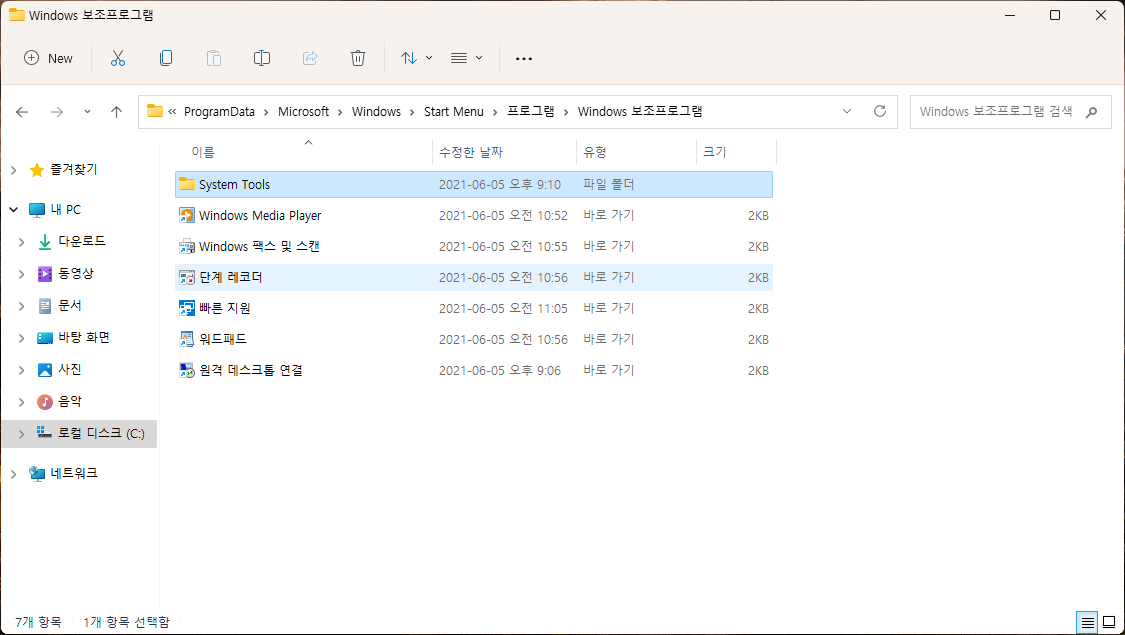Expand the 음악 tree node
This screenshot has width=1125, height=635.
click(22, 402)
